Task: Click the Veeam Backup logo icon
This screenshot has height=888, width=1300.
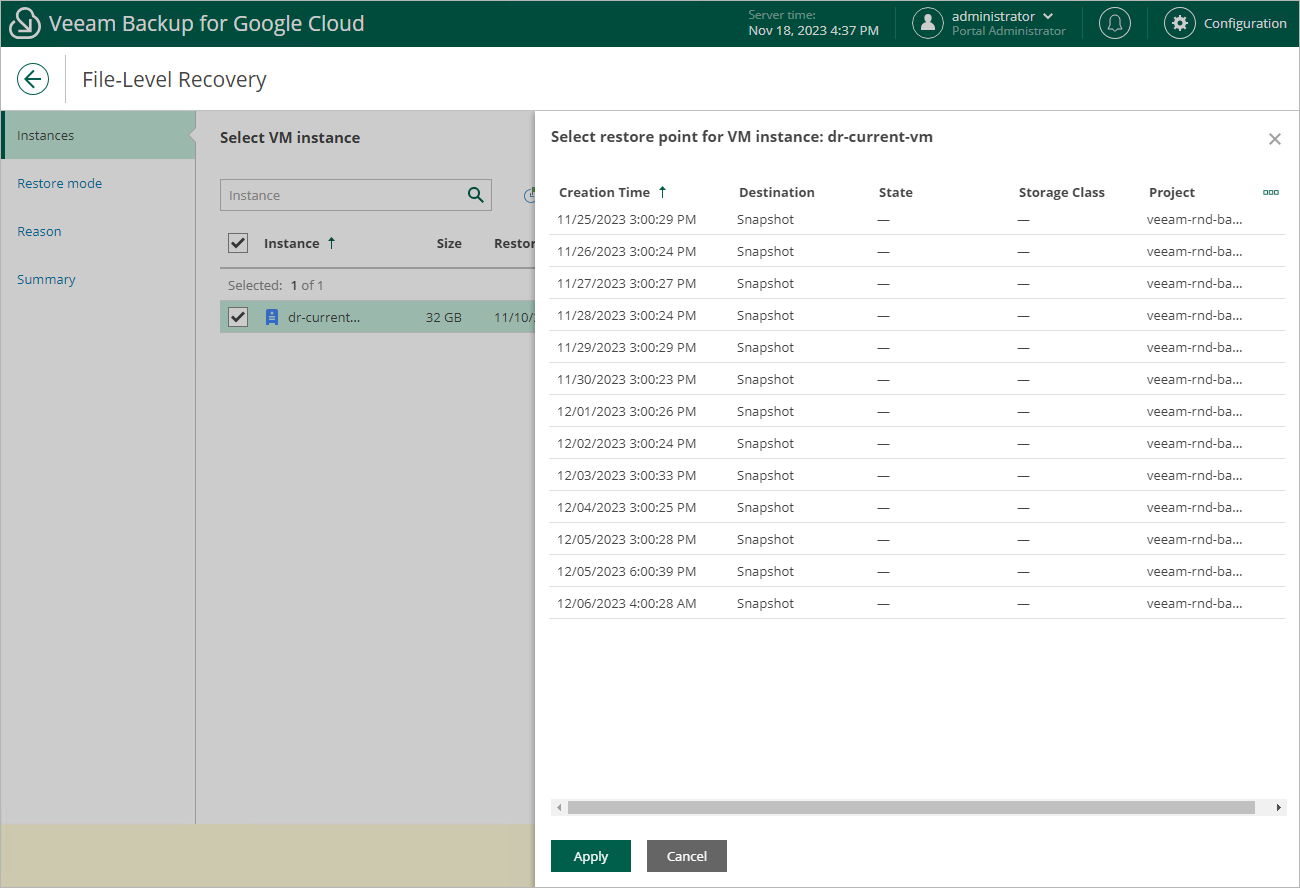Action: click(x=24, y=23)
